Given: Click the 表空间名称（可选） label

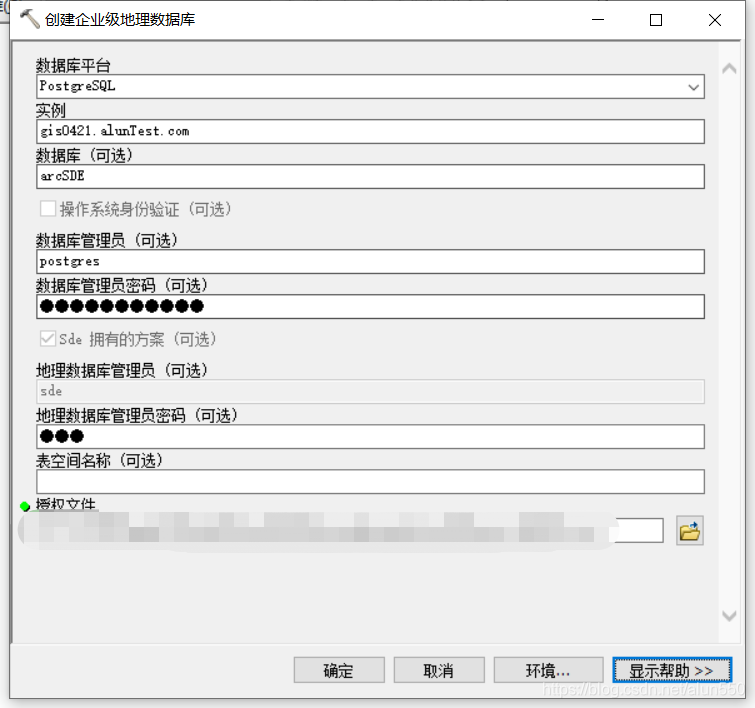Looking at the screenshot, I should (99, 461).
